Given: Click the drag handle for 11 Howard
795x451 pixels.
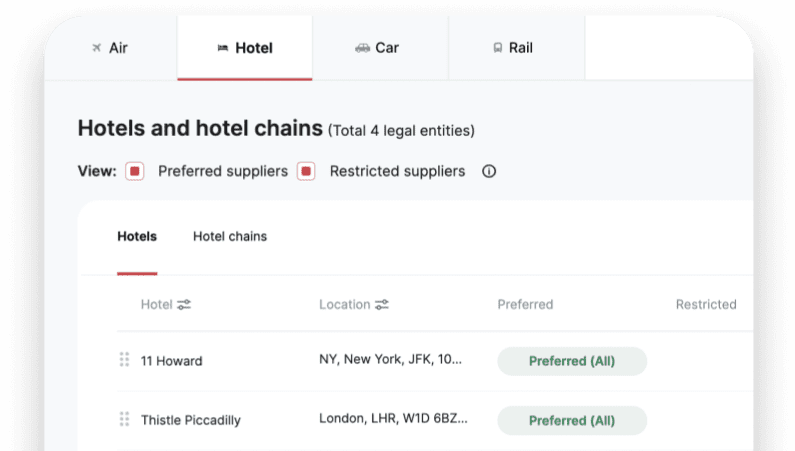Looking at the screenshot, I should pos(124,359).
